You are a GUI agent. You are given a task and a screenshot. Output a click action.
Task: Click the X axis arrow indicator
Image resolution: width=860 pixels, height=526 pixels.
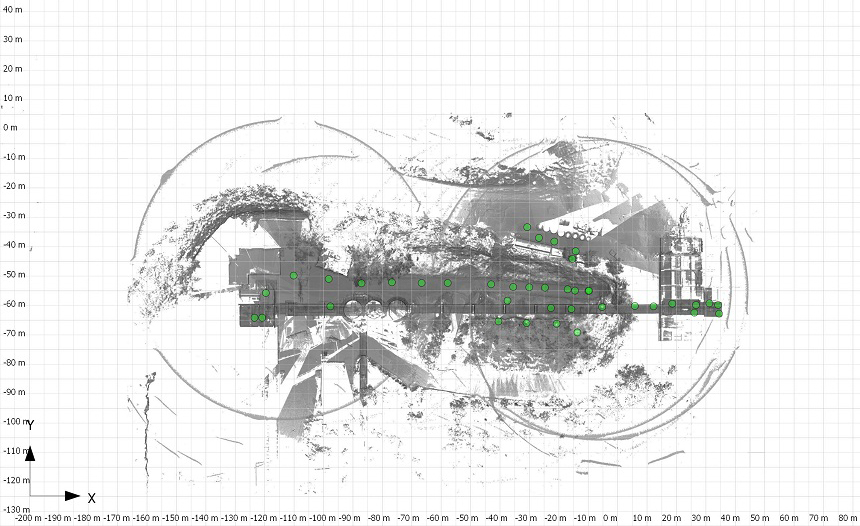[x=71, y=495]
